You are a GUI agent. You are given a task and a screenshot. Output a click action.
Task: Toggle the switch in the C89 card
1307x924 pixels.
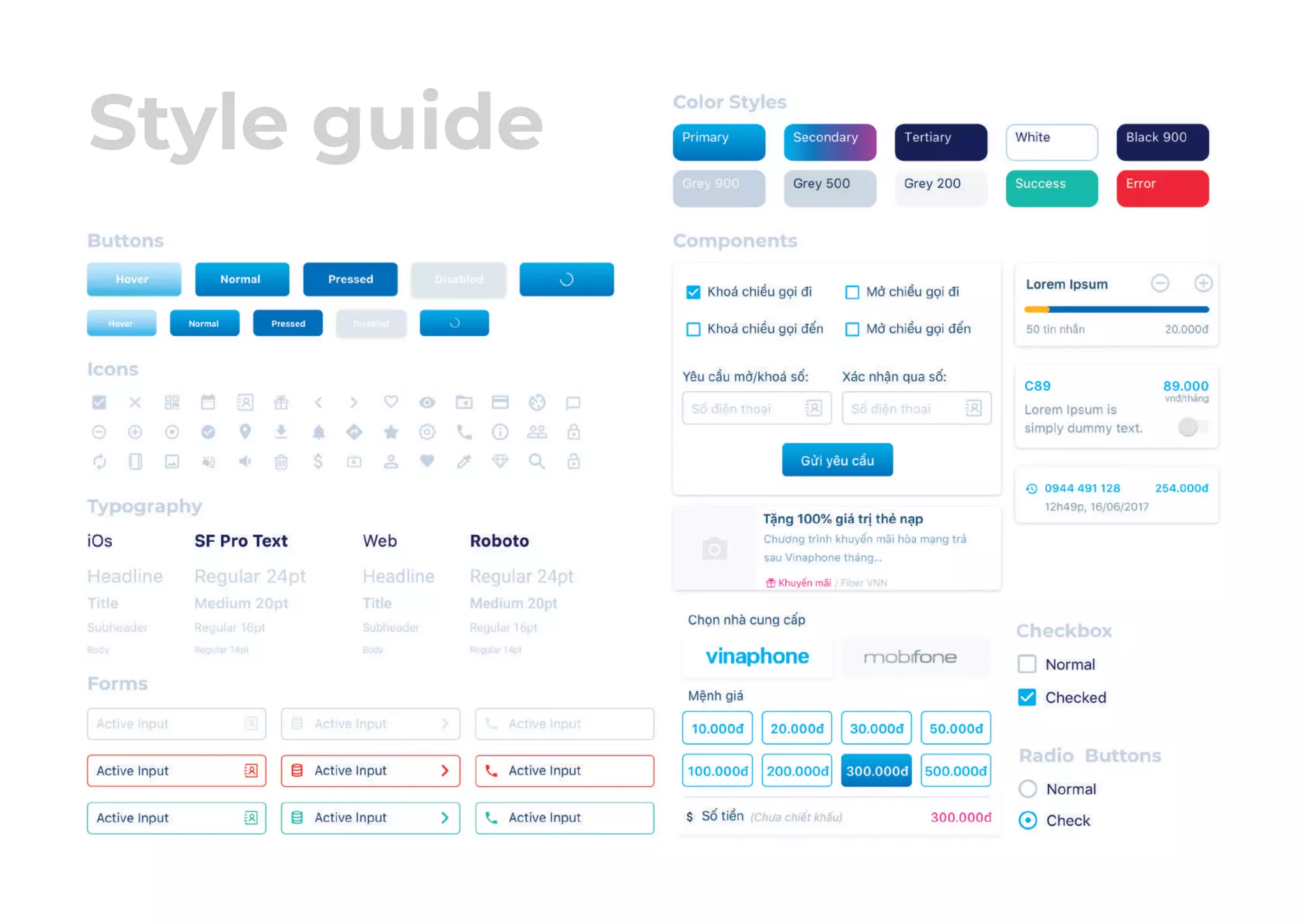pyautogui.click(x=1192, y=426)
